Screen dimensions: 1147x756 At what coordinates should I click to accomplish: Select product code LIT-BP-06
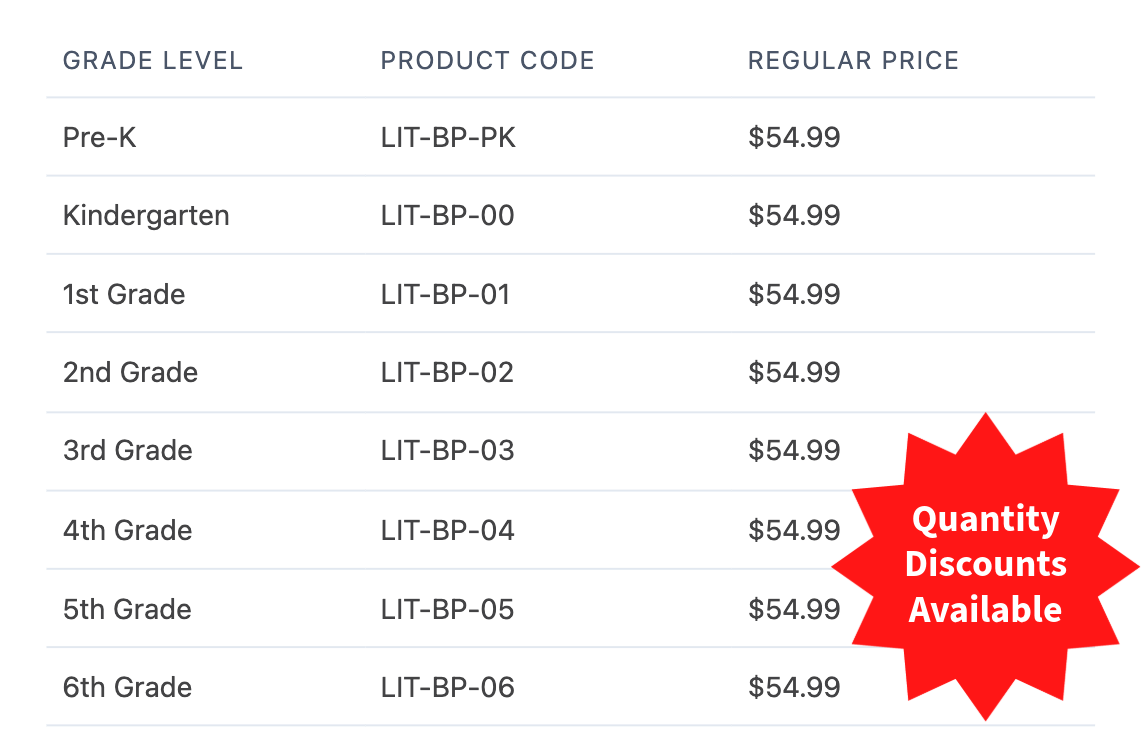coord(447,687)
